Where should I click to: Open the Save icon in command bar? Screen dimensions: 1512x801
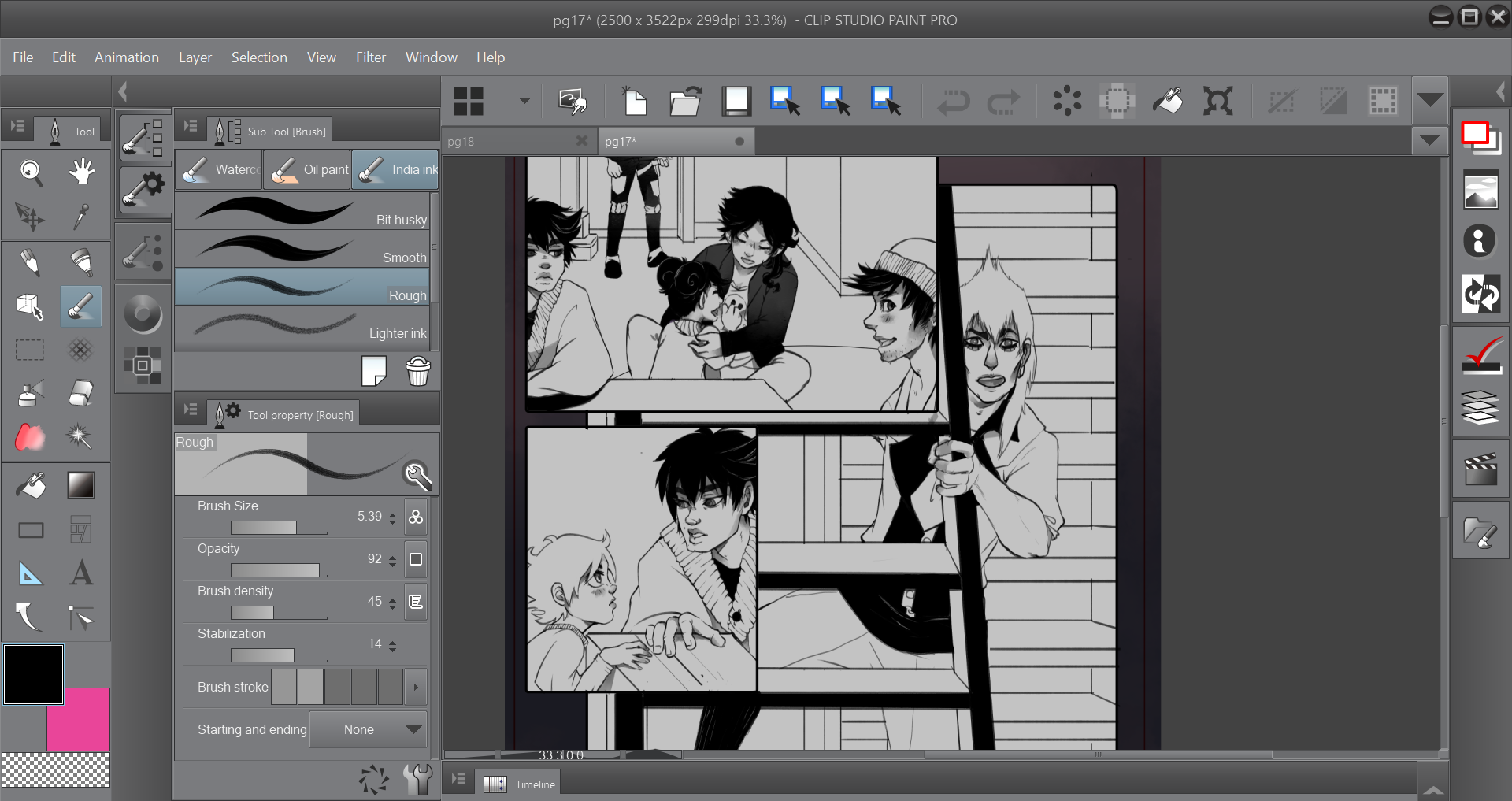tap(736, 102)
